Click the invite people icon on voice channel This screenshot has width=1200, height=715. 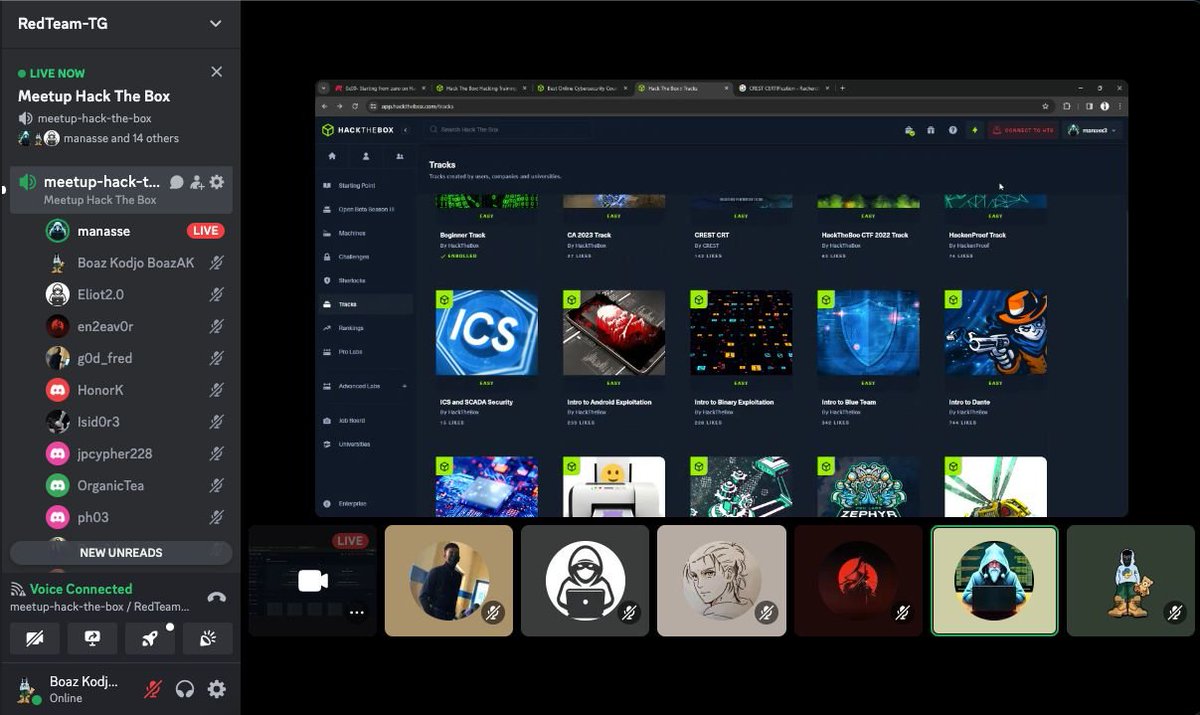196,182
